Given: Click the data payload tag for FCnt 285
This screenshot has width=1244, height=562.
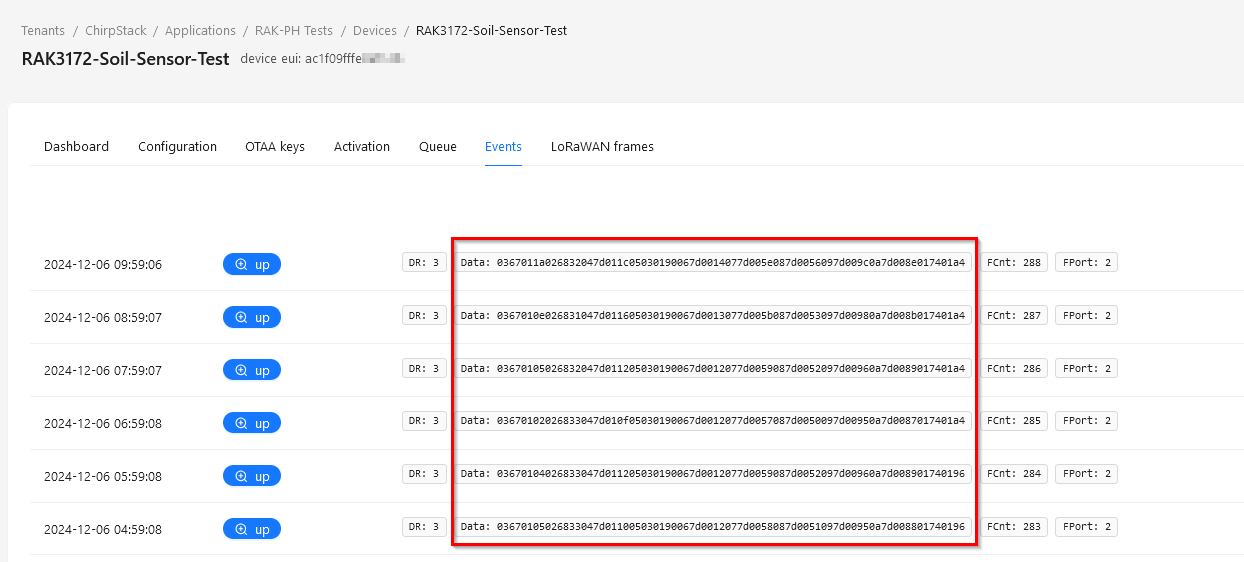Looking at the screenshot, I should 713,421.
